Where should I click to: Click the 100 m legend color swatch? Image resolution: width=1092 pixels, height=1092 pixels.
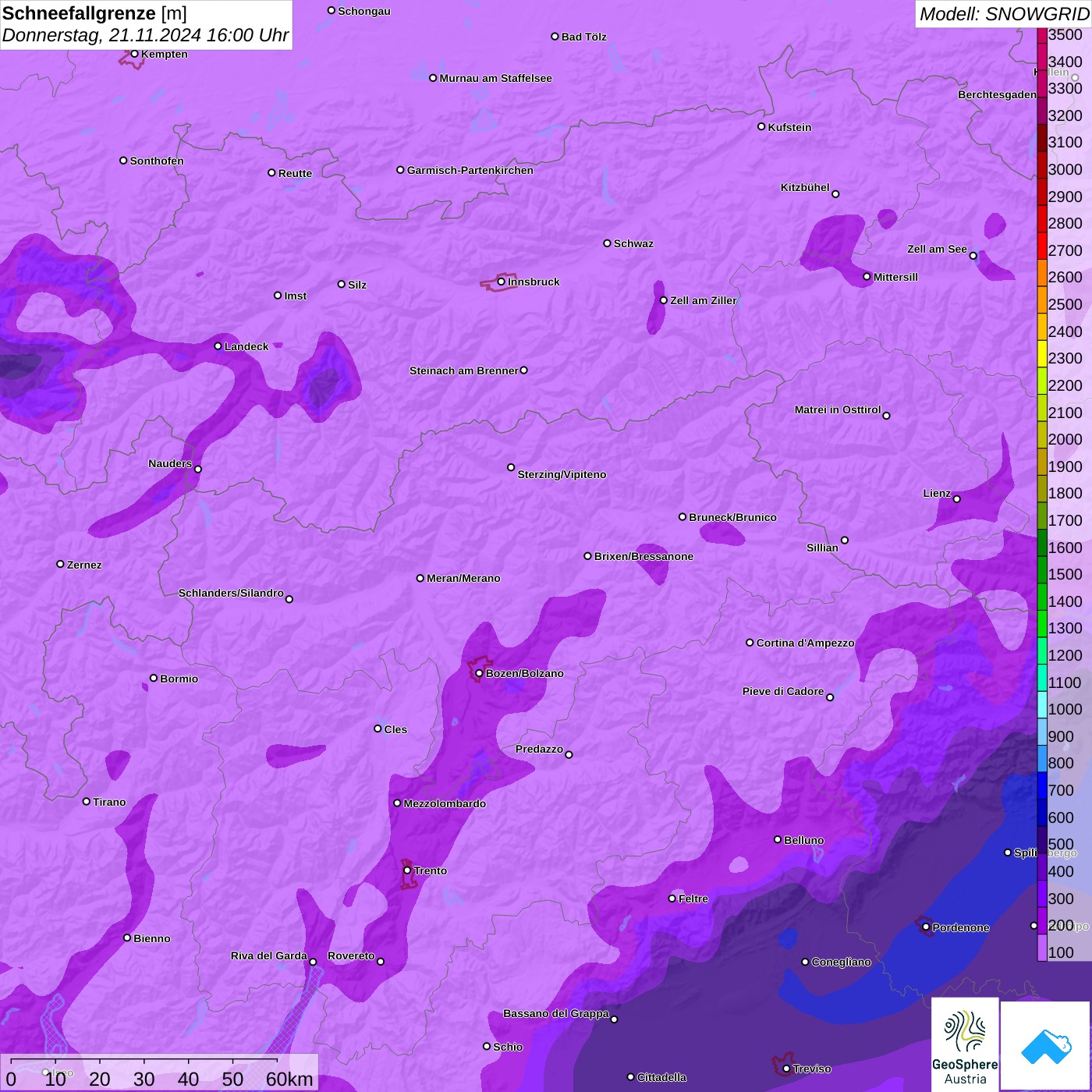1042,947
